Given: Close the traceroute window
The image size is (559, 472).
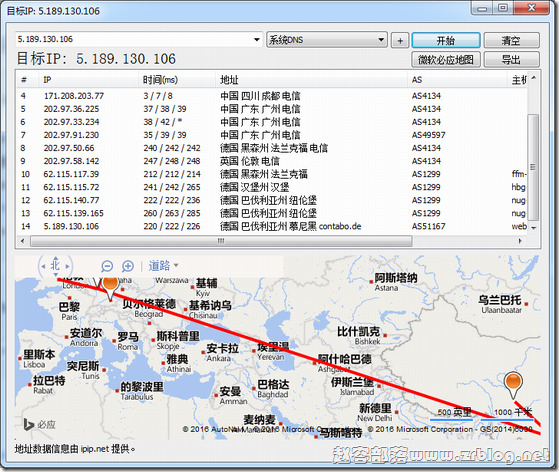Looking at the screenshot, I should point(532,8).
